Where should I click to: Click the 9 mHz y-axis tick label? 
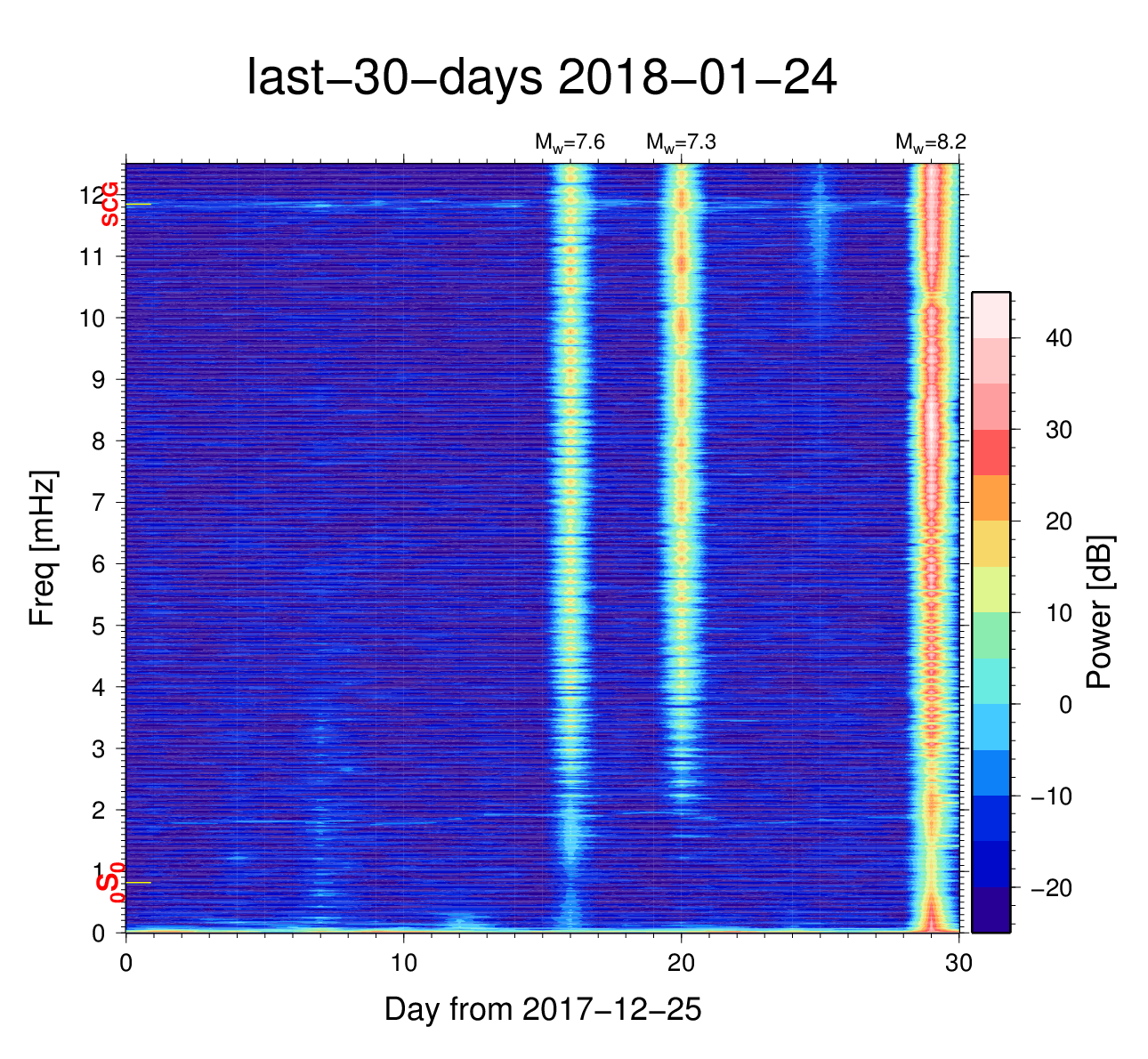tap(99, 380)
